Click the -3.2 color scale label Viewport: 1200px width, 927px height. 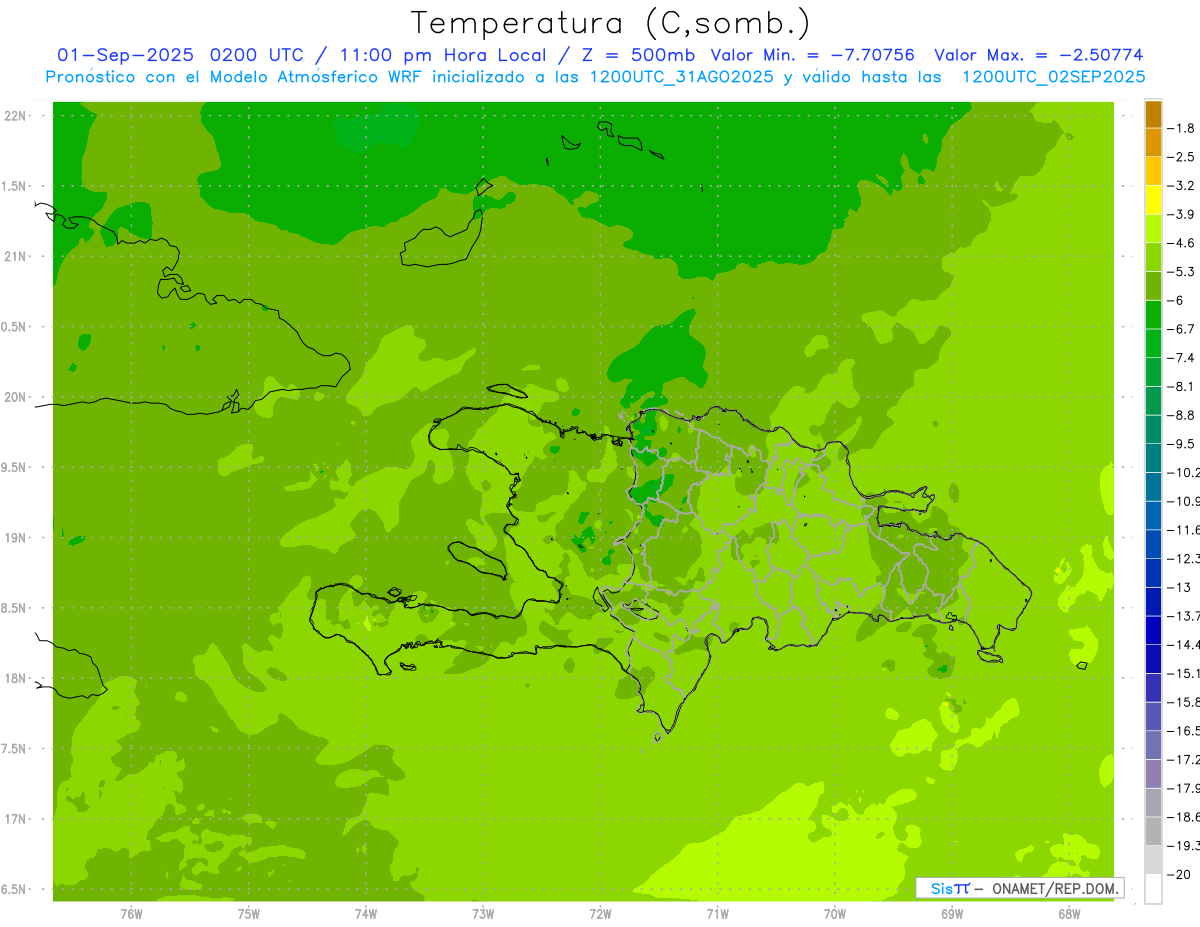point(1181,186)
